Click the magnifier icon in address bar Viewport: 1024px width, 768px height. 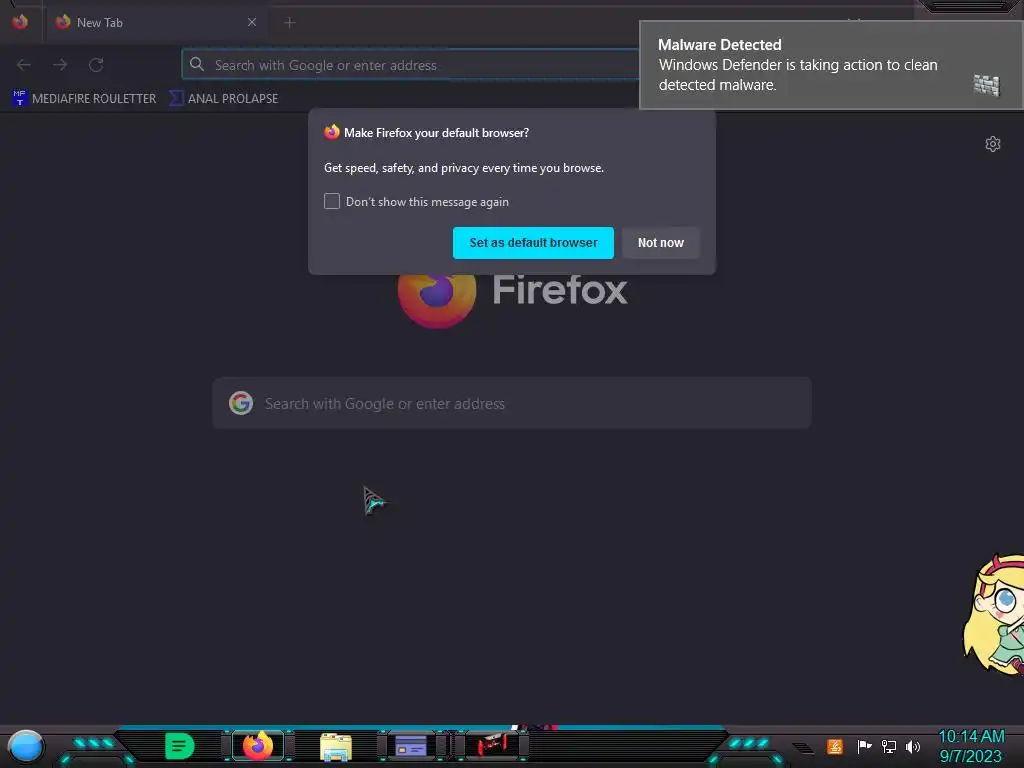tap(197, 64)
